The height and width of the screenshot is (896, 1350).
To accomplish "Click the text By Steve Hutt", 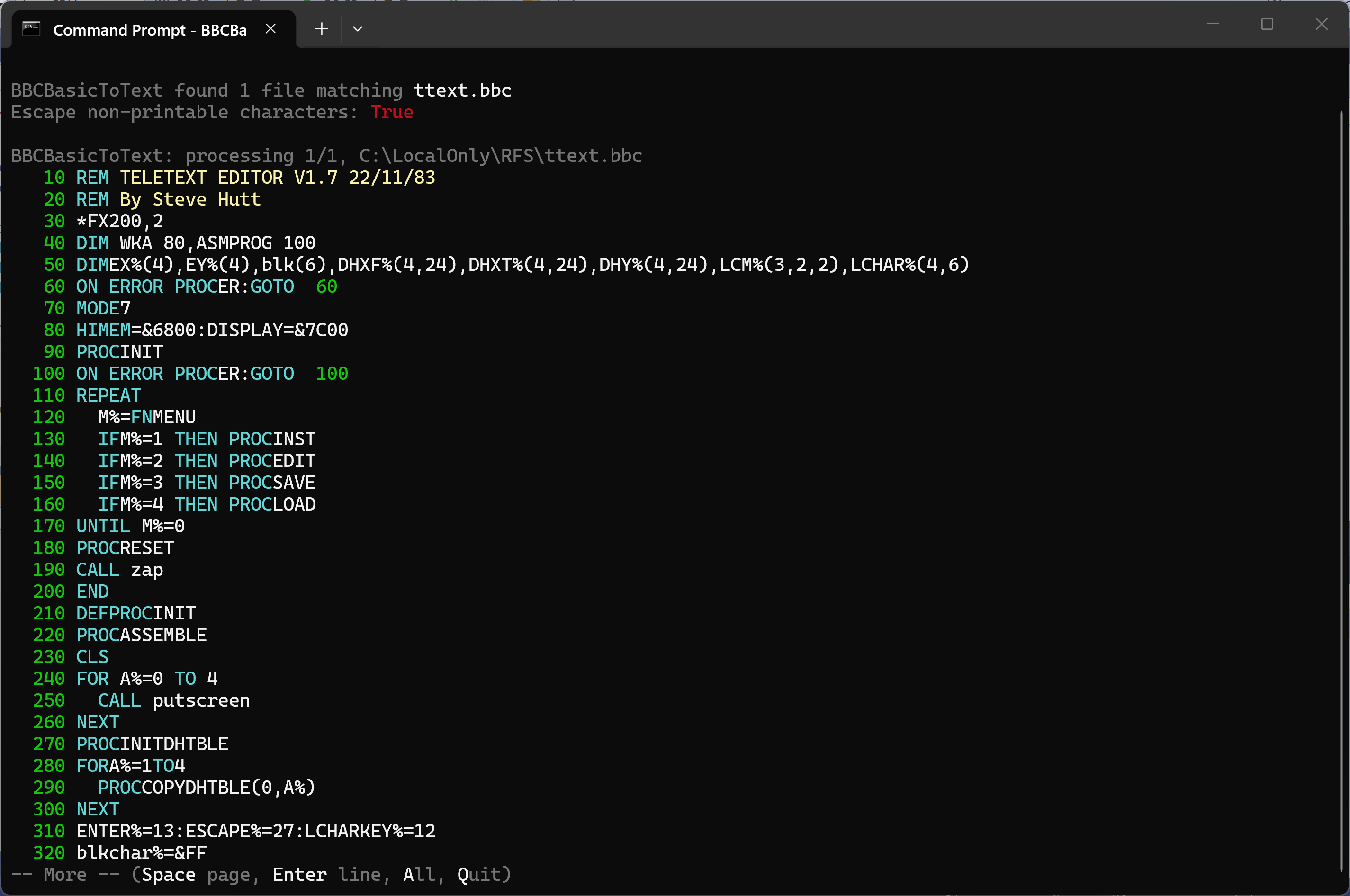I will [190, 199].
